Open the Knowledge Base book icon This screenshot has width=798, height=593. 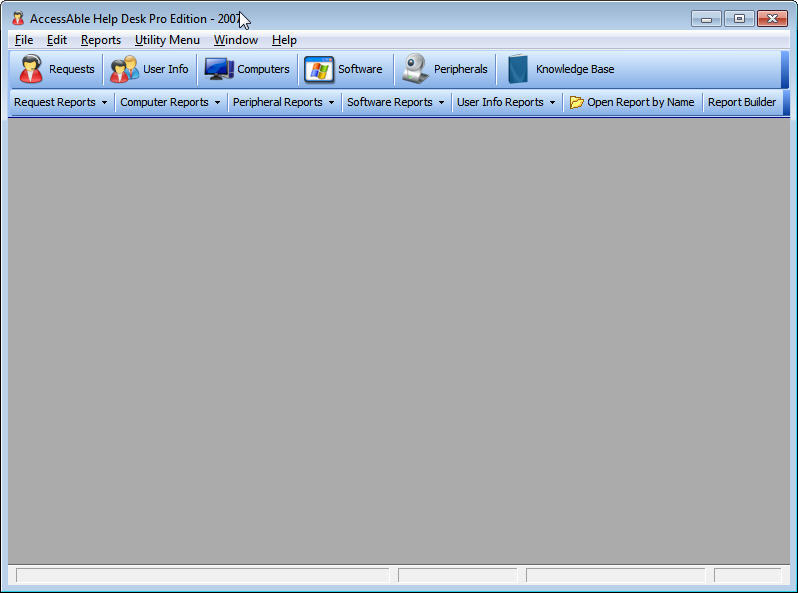pyautogui.click(x=518, y=69)
